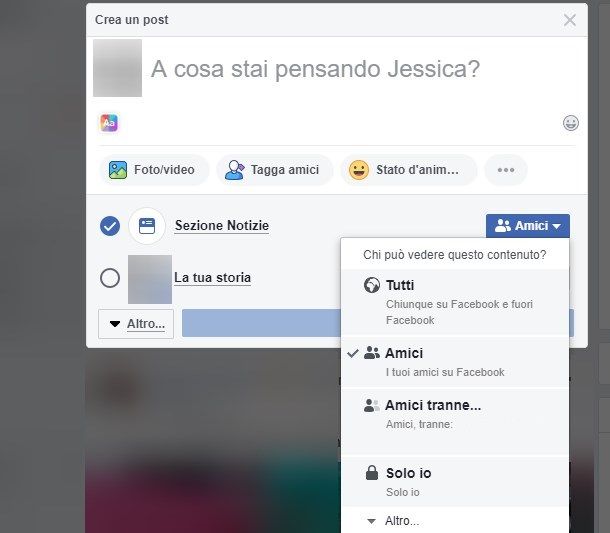Click the blurred profile picture in composer

pyautogui.click(x=117, y=68)
